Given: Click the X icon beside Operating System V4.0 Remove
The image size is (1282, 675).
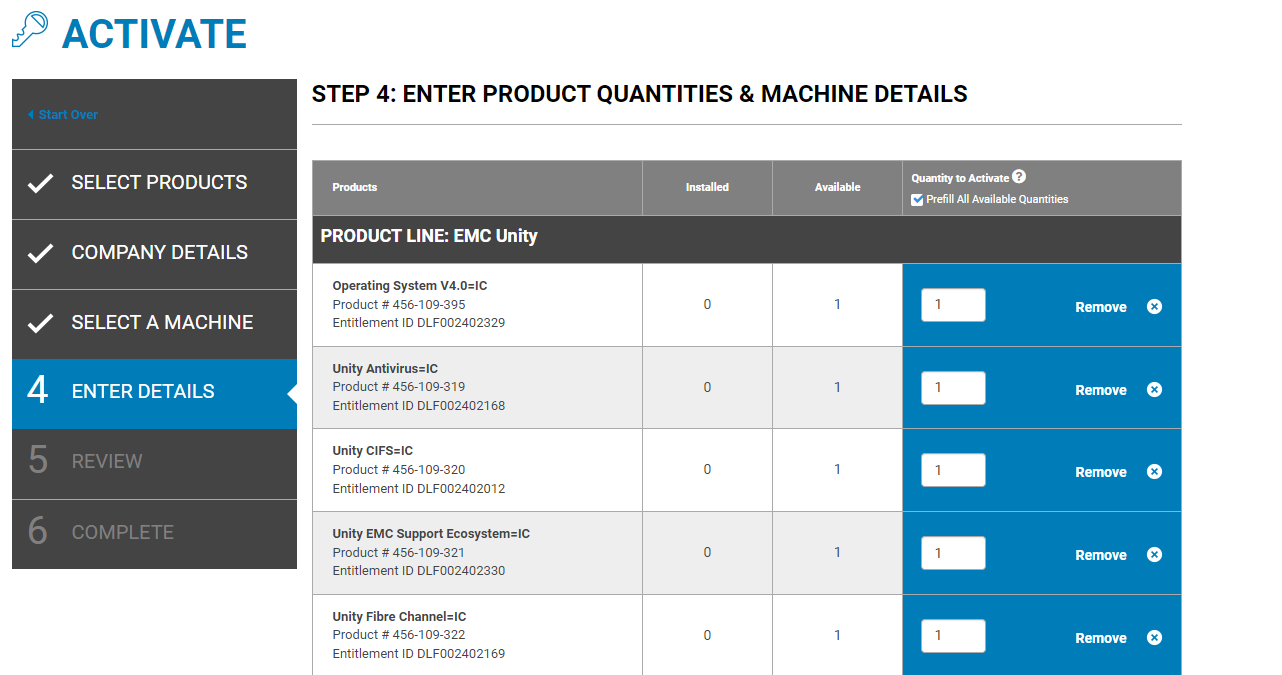Looking at the screenshot, I should pyautogui.click(x=1154, y=307).
